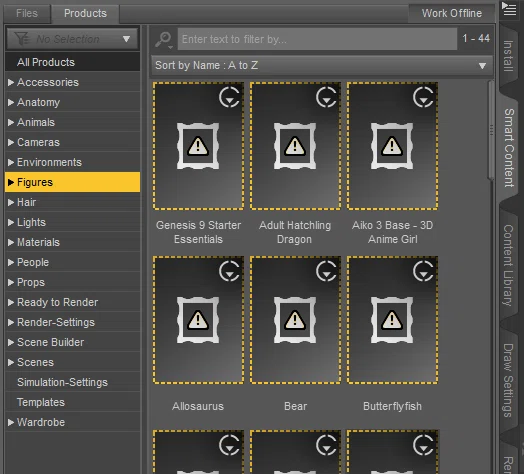Expand the People category arrow
Screen dimensions: 524x474
coord(11,262)
